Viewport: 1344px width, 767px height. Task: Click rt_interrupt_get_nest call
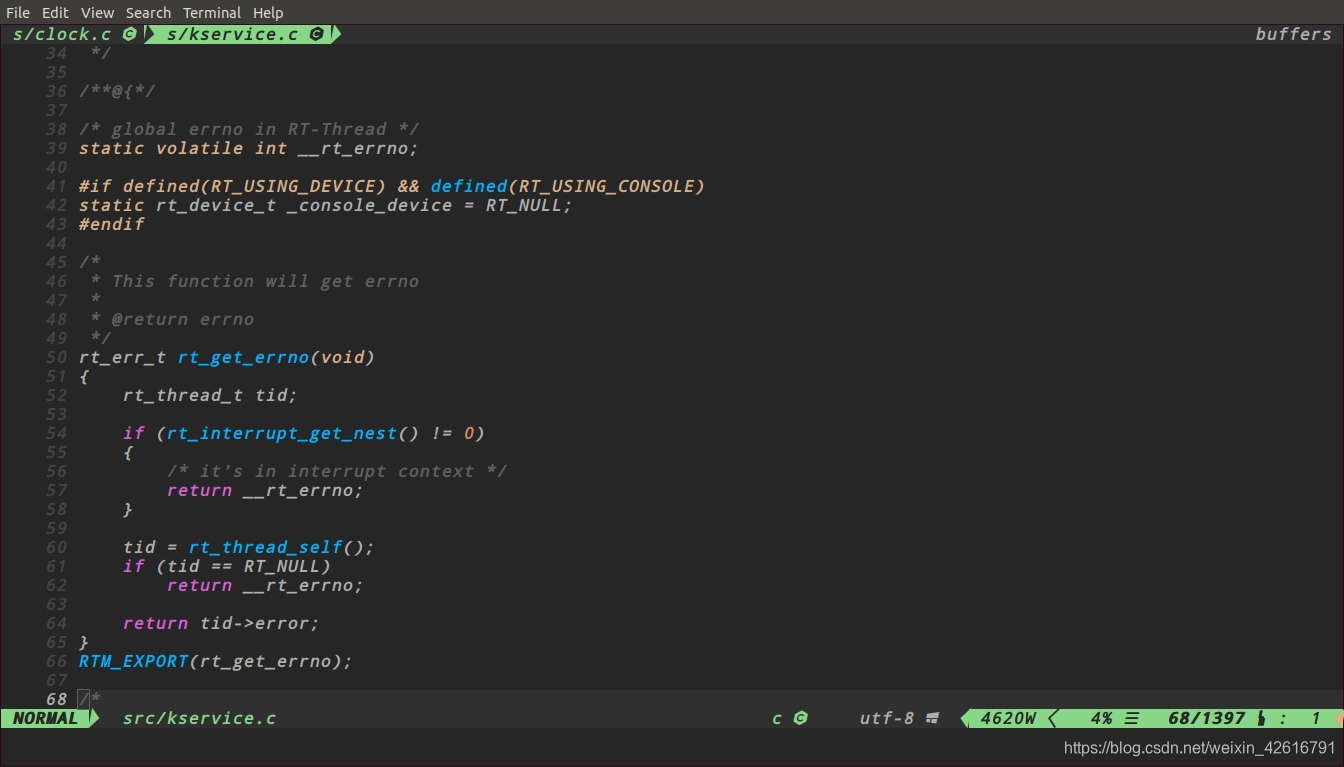tap(282, 433)
